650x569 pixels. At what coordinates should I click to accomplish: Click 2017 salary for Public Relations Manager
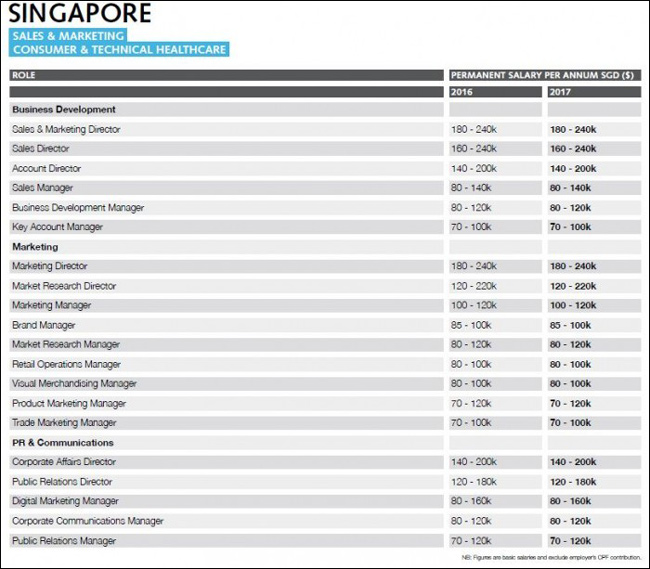pos(570,540)
